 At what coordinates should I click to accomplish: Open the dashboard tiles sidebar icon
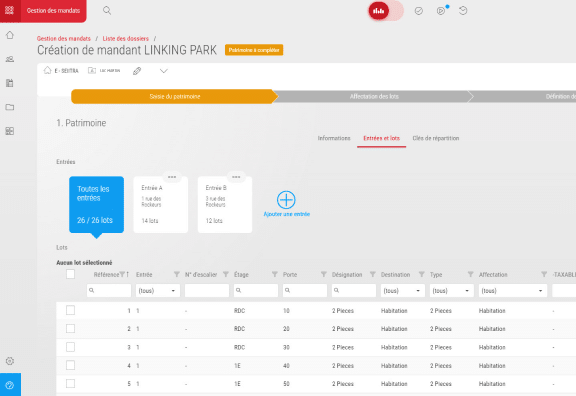pyautogui.click(x=10, y=131)
